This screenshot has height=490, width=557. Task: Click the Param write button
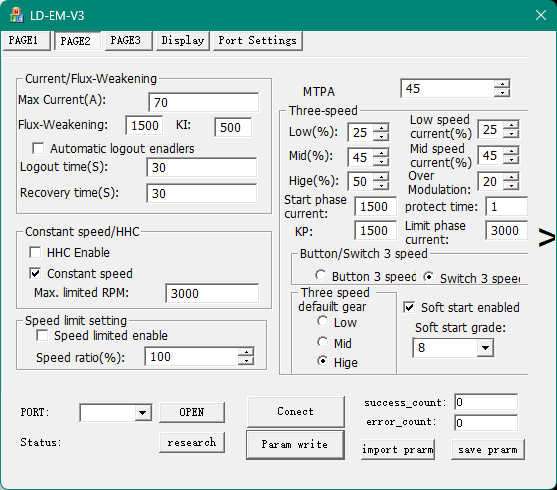tap(295, 445)
